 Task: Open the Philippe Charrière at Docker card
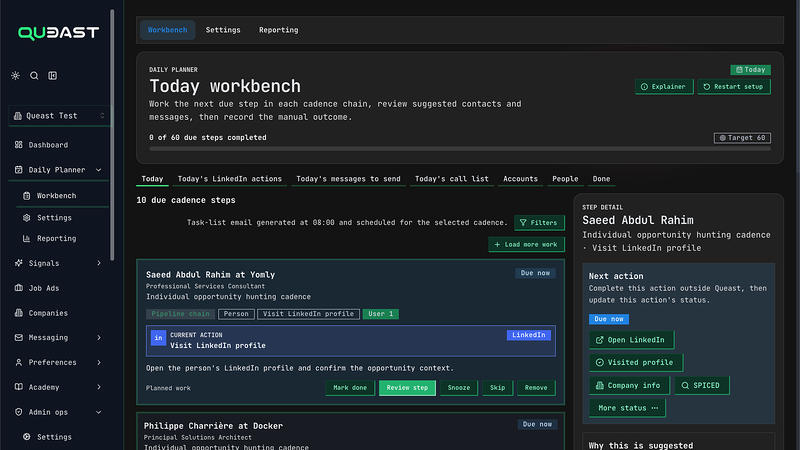click(351, 432)
